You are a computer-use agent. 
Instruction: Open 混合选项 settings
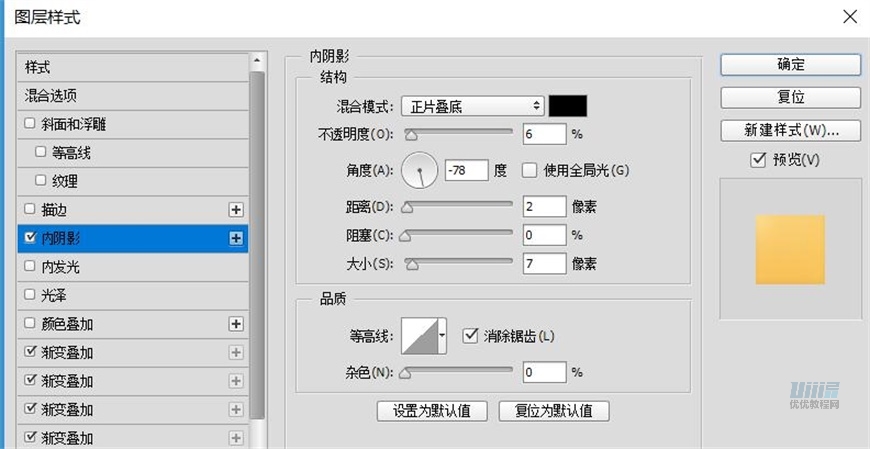click(x=133, y=96)
